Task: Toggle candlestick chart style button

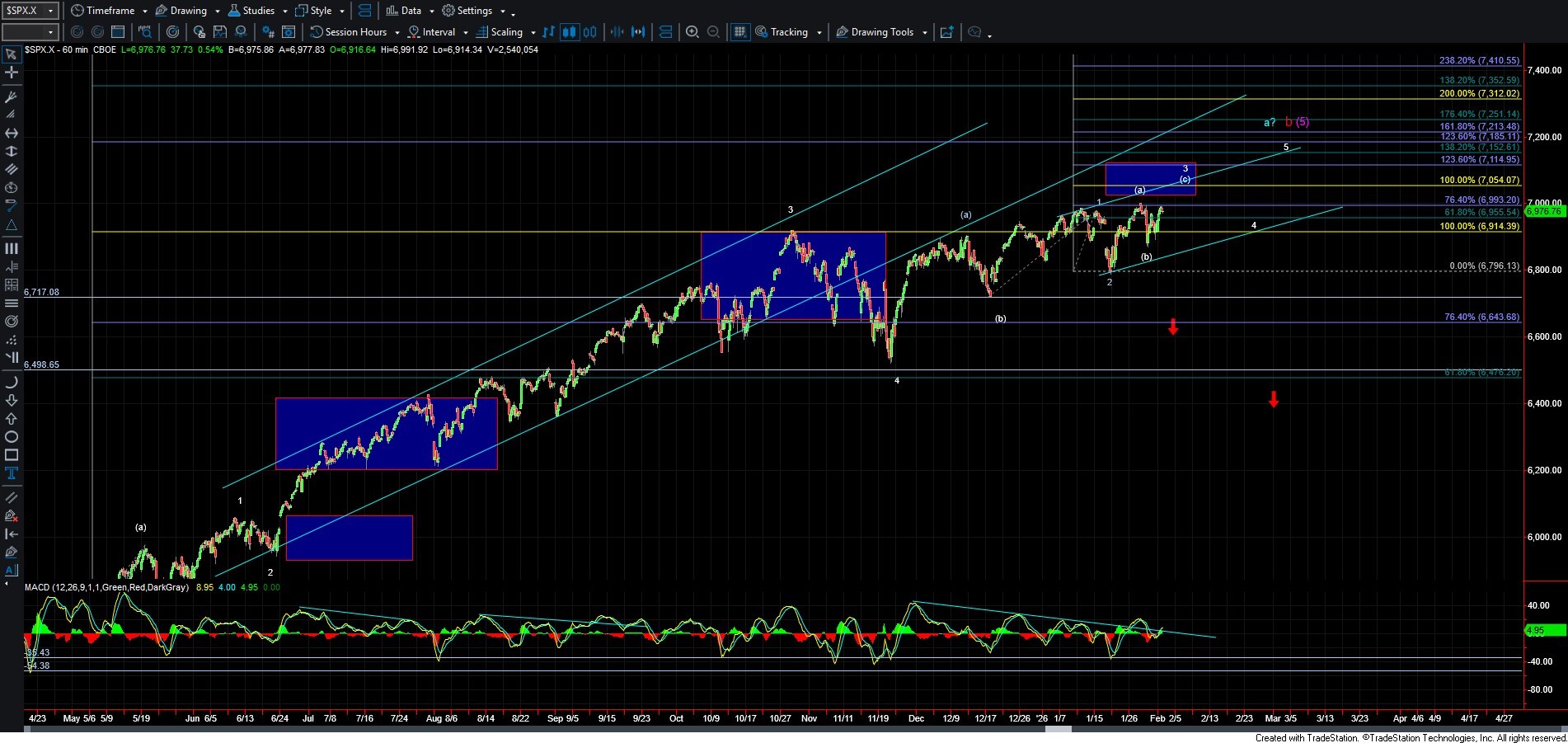Action: (x=569, y=32)
